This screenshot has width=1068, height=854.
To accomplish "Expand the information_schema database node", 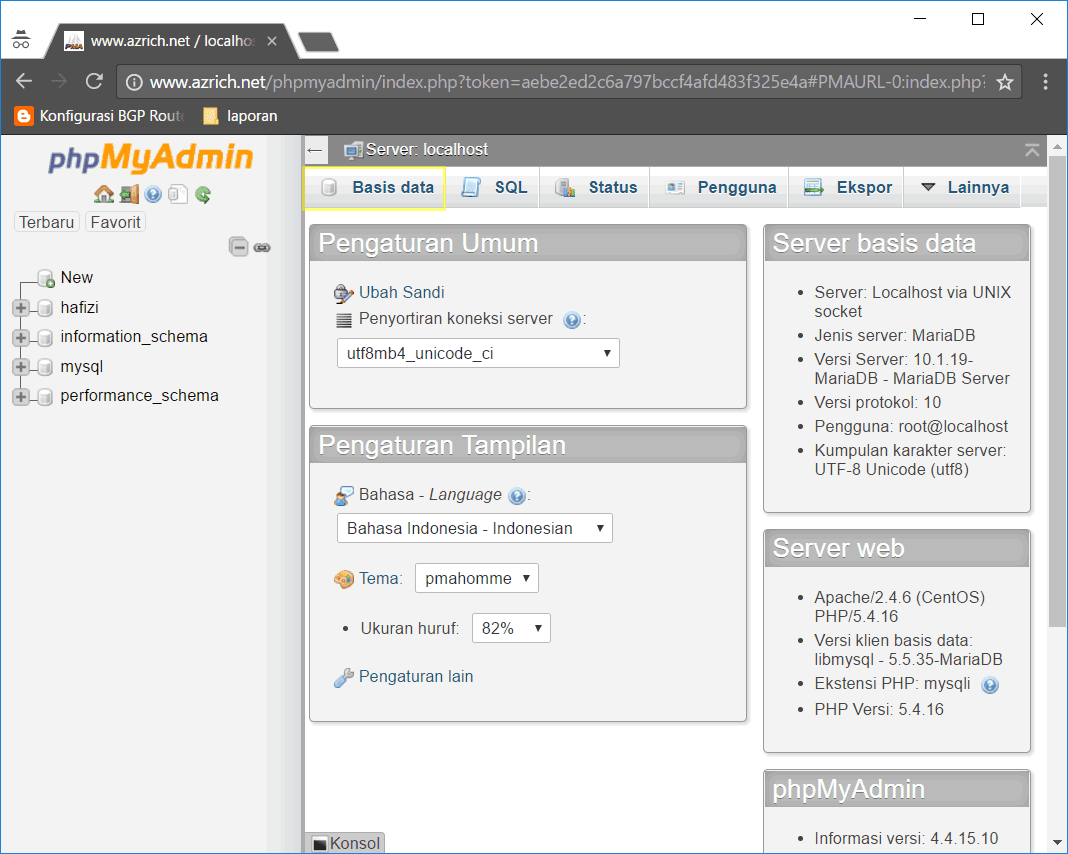I will (x=20, y=337).
